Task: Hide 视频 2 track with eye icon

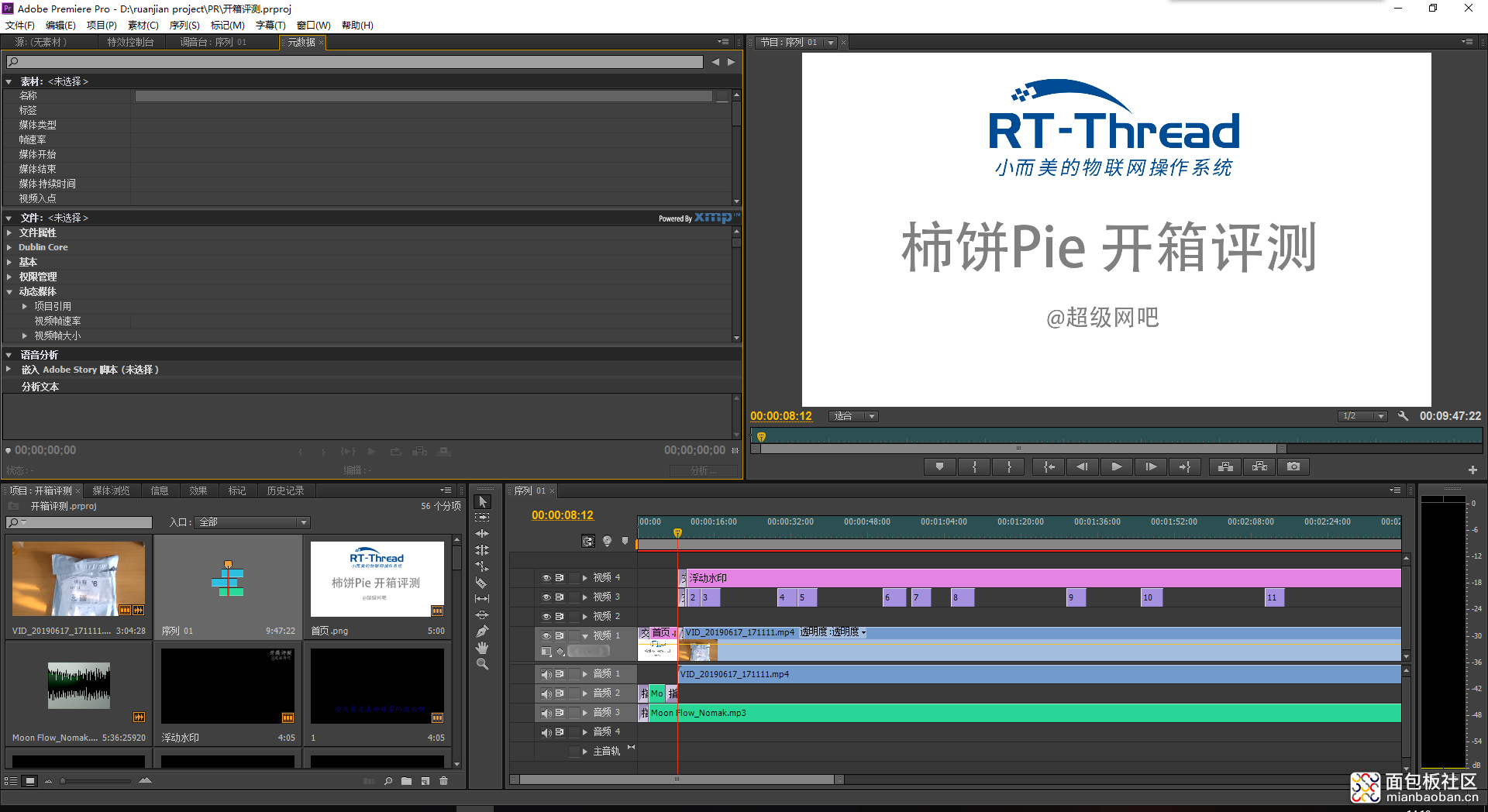Action: tap(546, 617)
